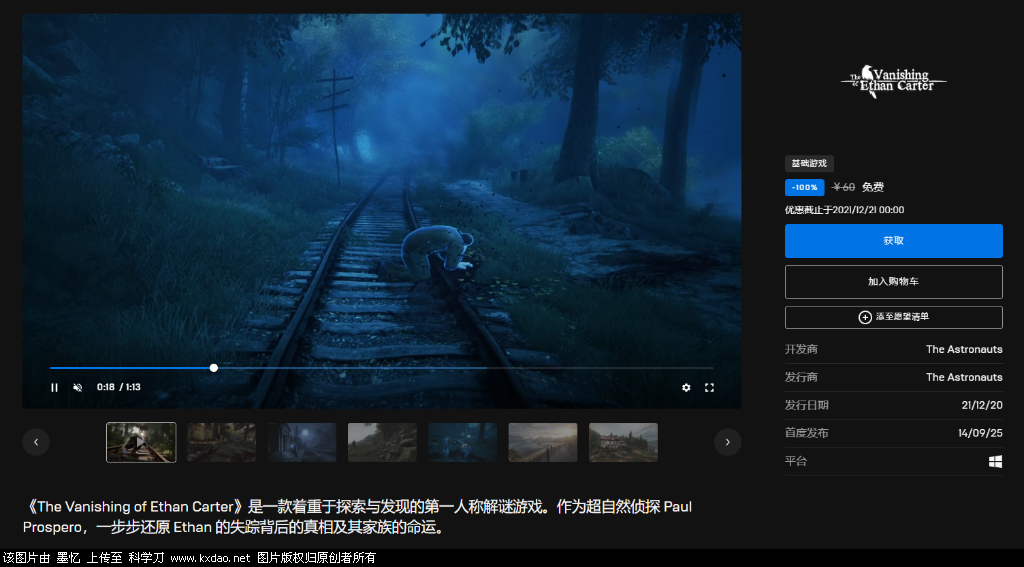Click the initial release date 14/09/25

click(980, 433)
